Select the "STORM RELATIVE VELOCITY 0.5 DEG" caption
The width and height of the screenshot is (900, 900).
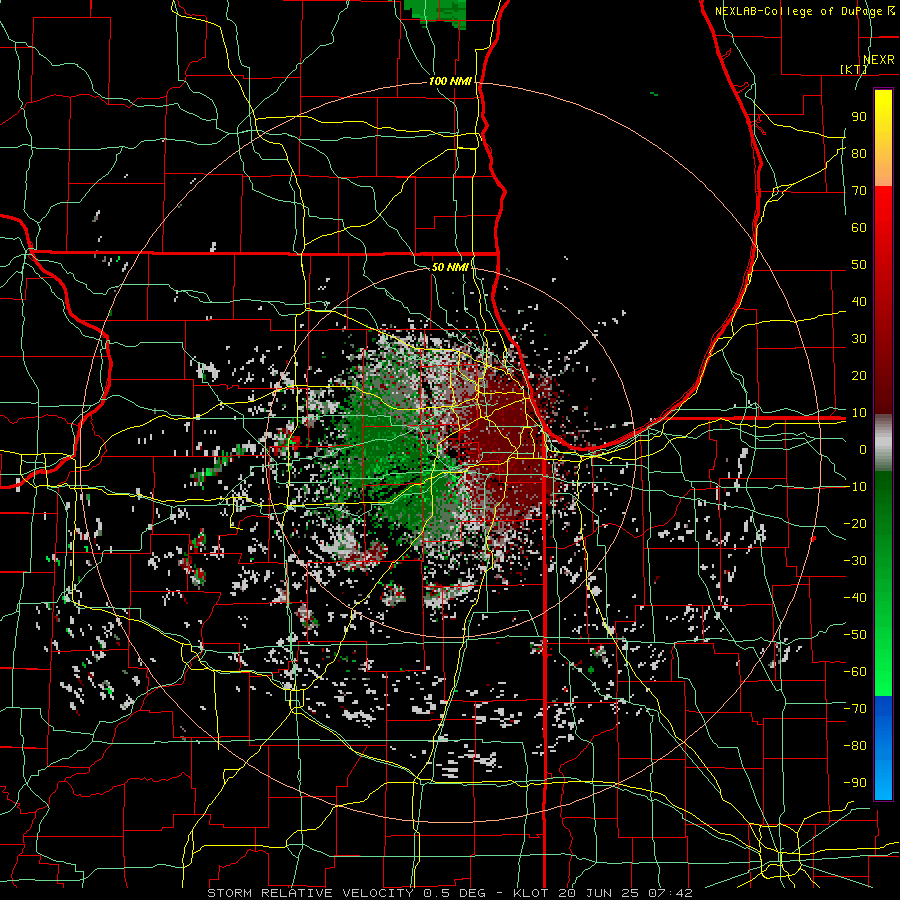point(346,893)
